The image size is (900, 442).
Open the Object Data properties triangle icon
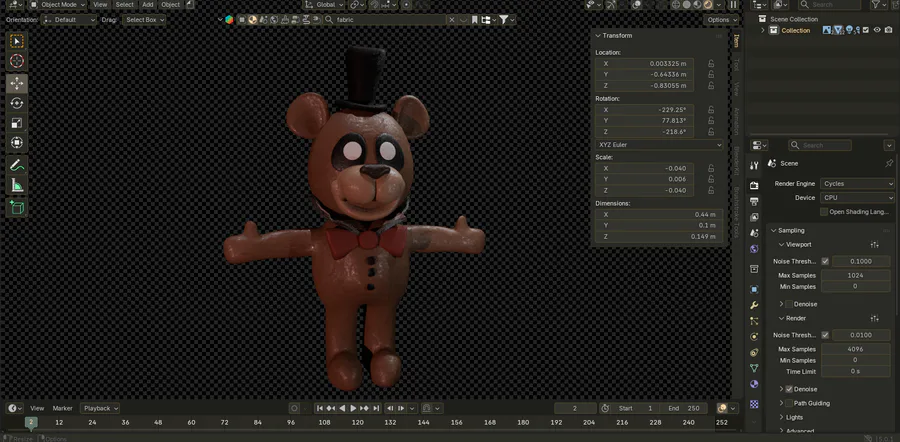[x=754, y=368]
